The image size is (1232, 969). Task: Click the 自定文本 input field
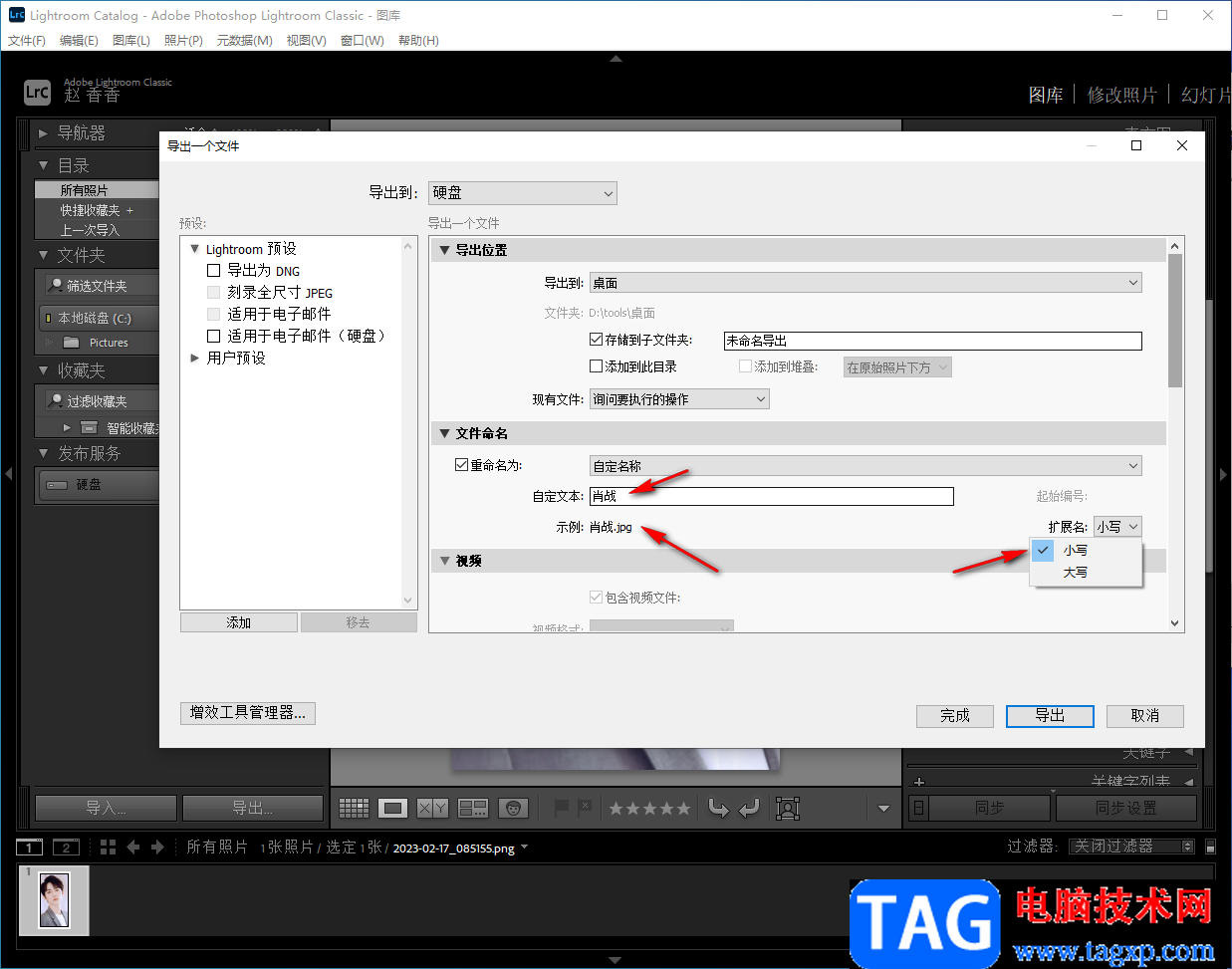772,496
